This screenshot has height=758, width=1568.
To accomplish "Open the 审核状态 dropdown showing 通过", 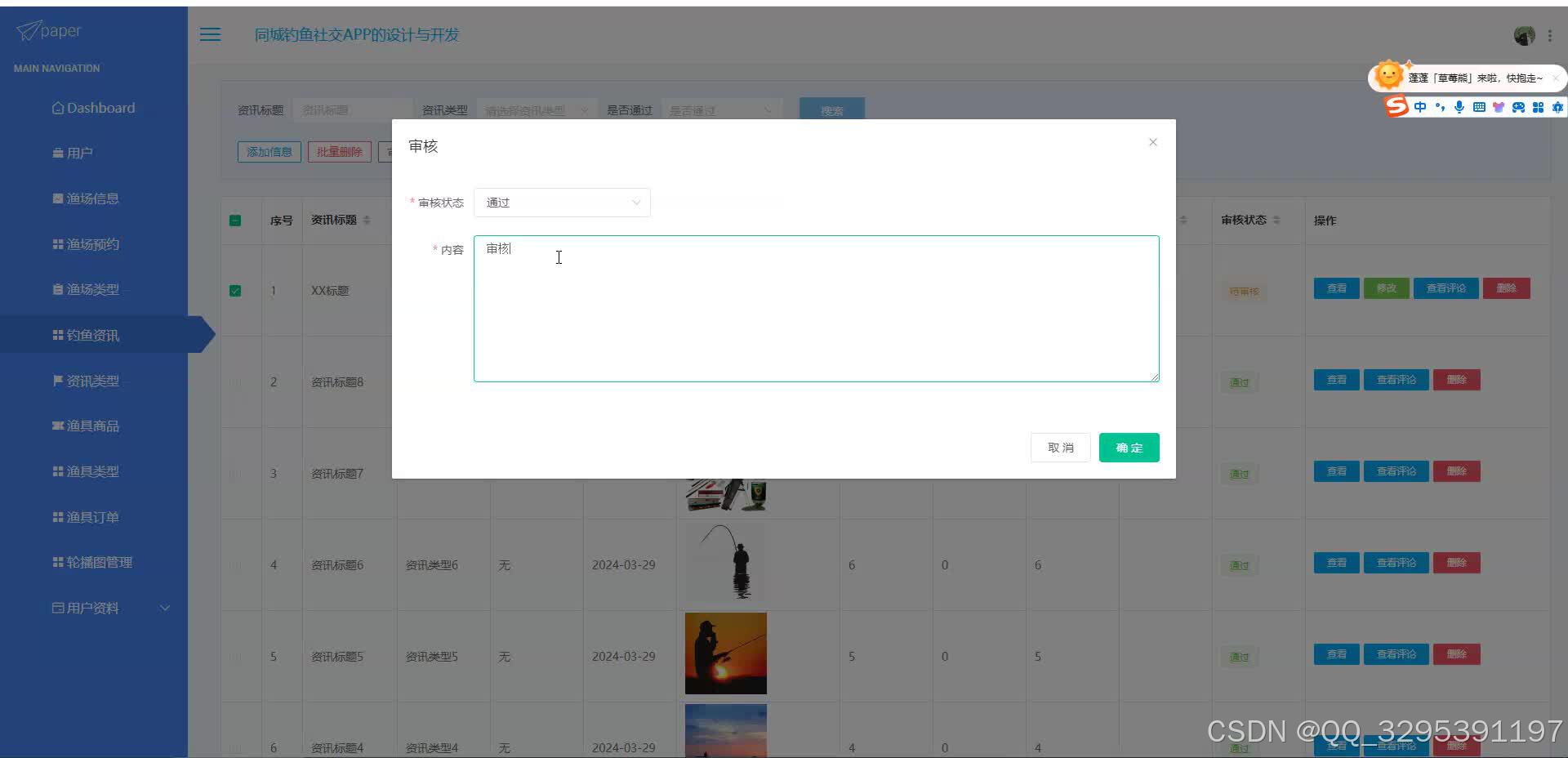I will [562, 203].
